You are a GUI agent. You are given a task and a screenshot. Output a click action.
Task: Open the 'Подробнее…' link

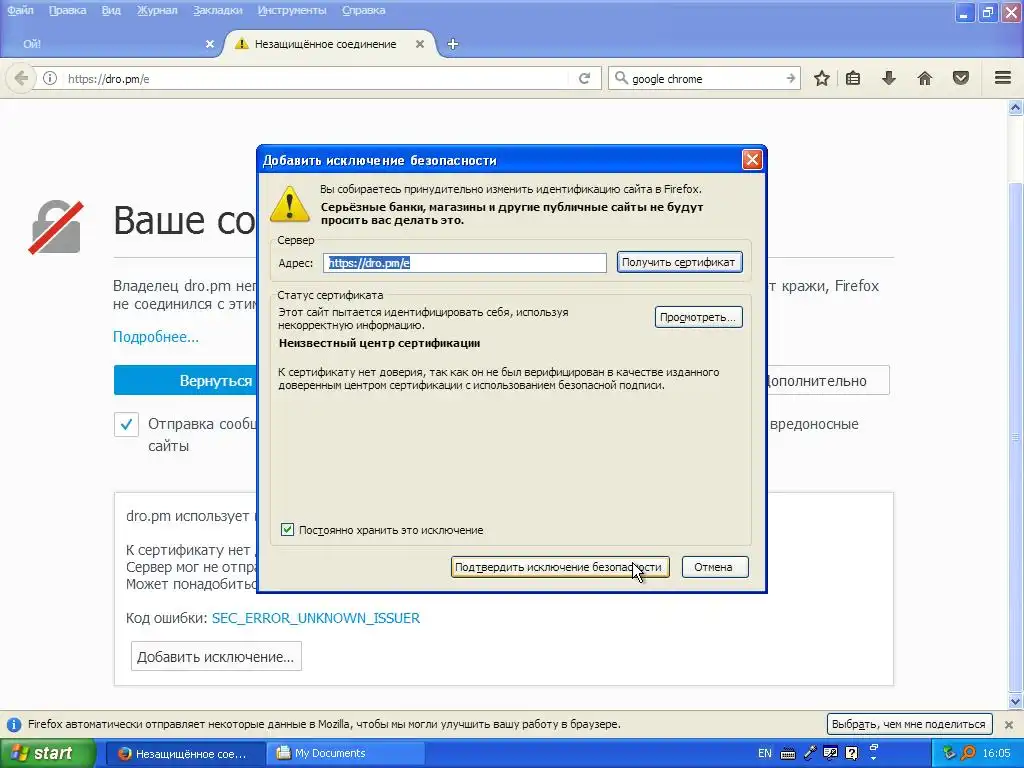coord(156,337)
